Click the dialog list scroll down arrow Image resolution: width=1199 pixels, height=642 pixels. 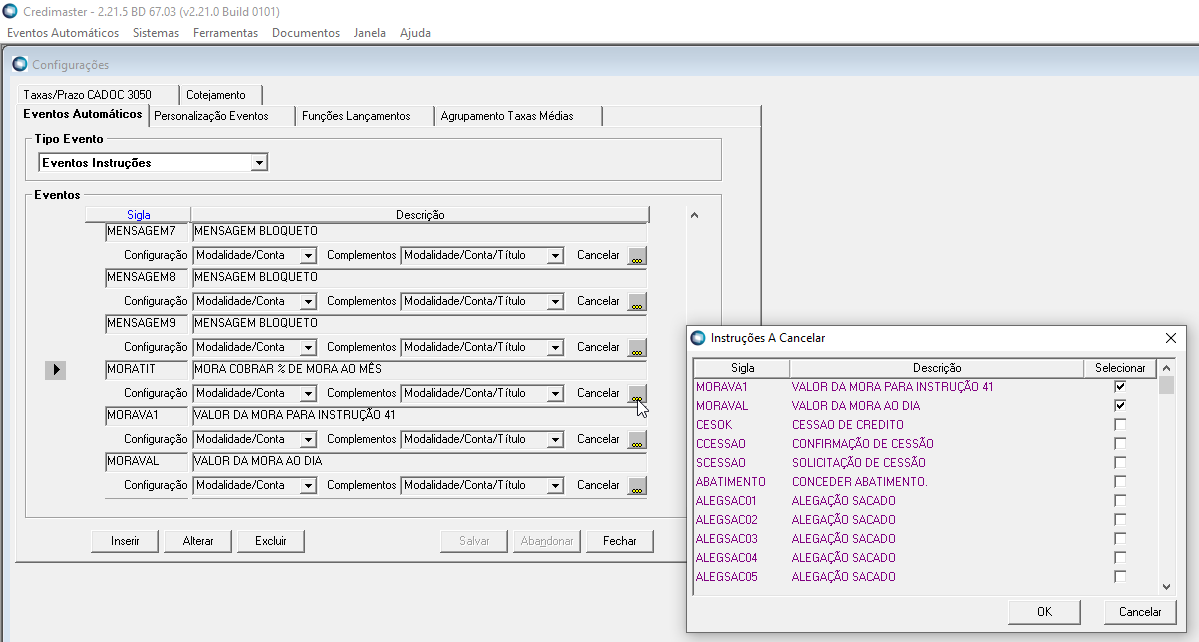(x=1166, y=587)
